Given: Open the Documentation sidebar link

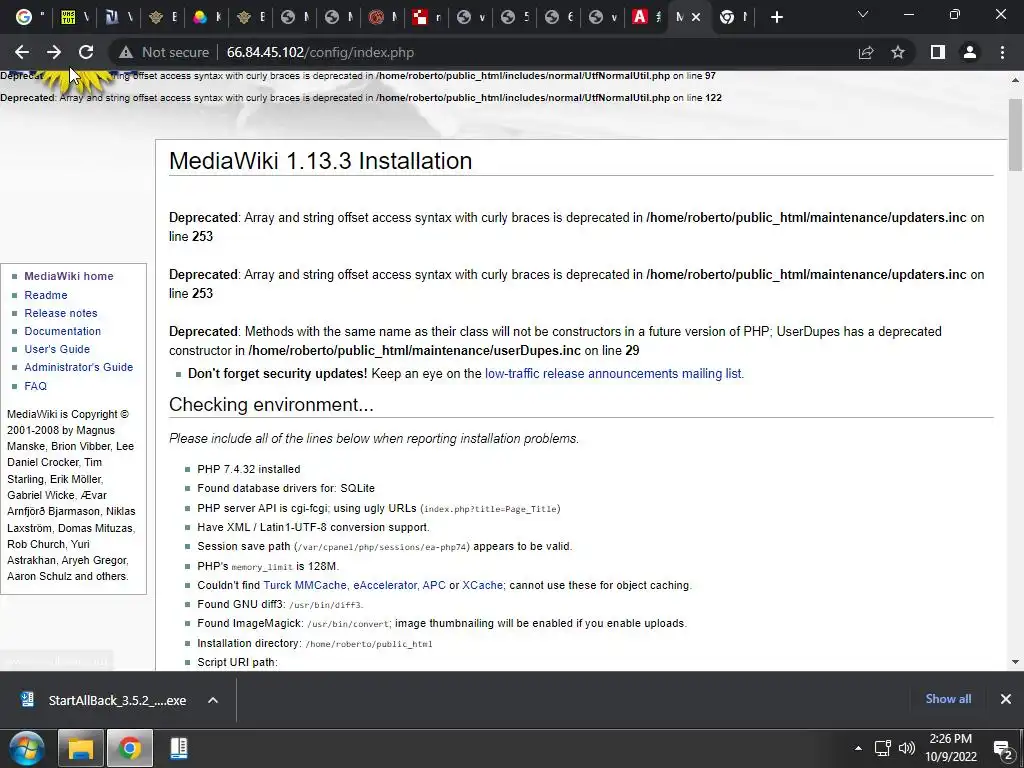Looking at the screenshot, I should pos(63,331).
